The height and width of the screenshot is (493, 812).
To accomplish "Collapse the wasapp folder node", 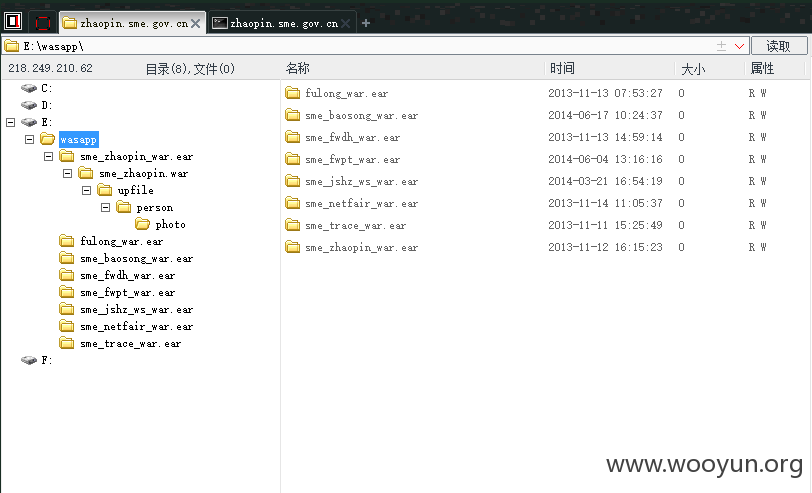I will [x=30, y=139].
